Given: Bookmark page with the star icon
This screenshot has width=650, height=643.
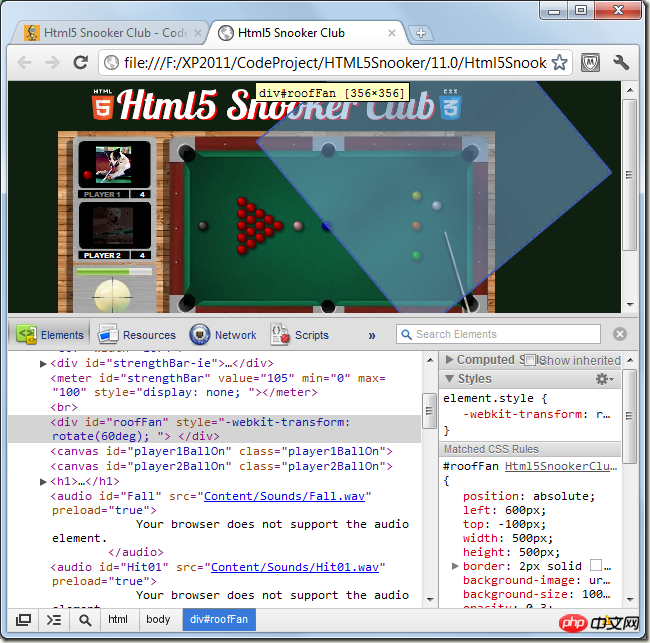Looking at the screenshot, I should [x=559, y=63].
